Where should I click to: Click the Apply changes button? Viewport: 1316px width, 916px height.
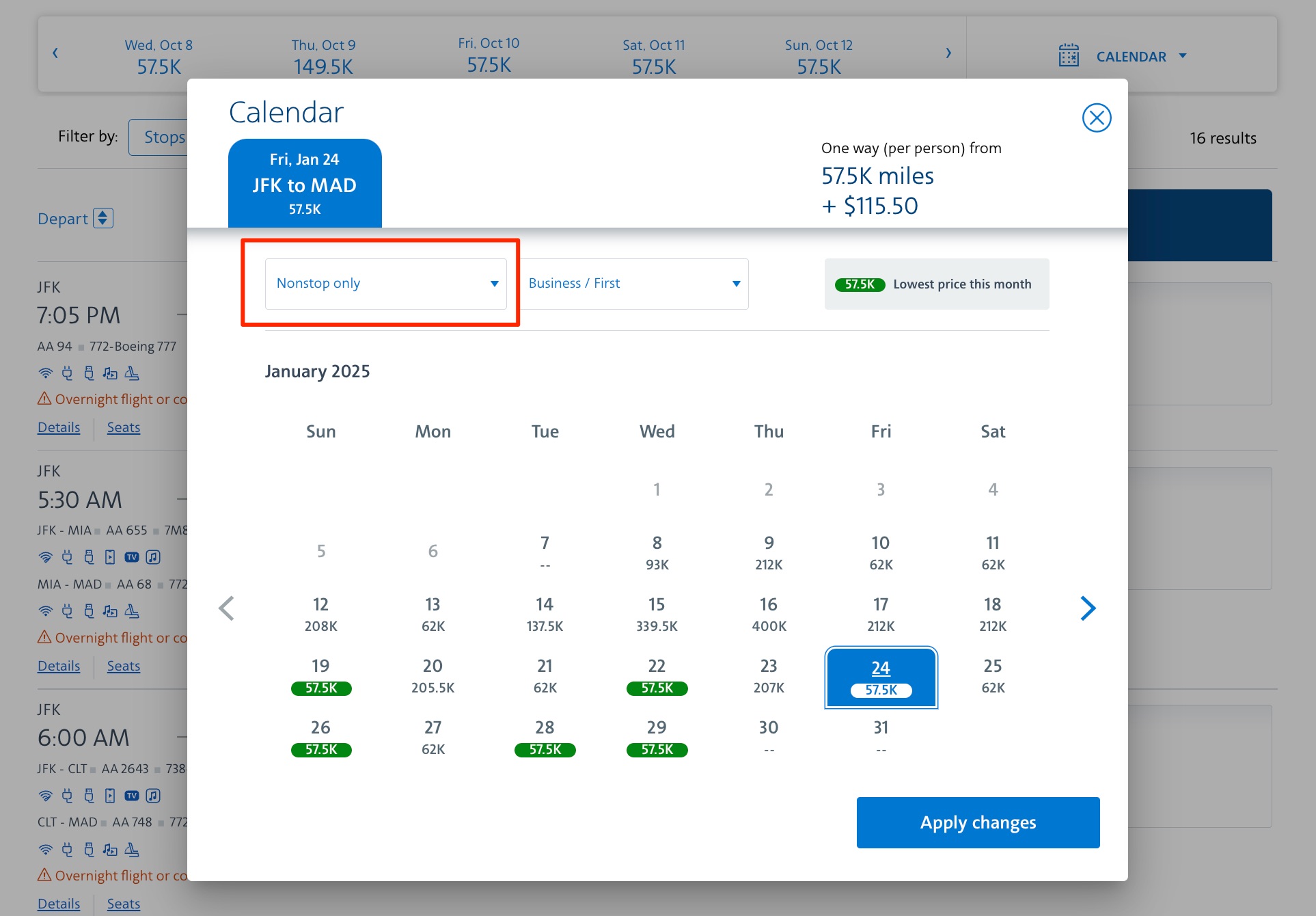(978, 822)
